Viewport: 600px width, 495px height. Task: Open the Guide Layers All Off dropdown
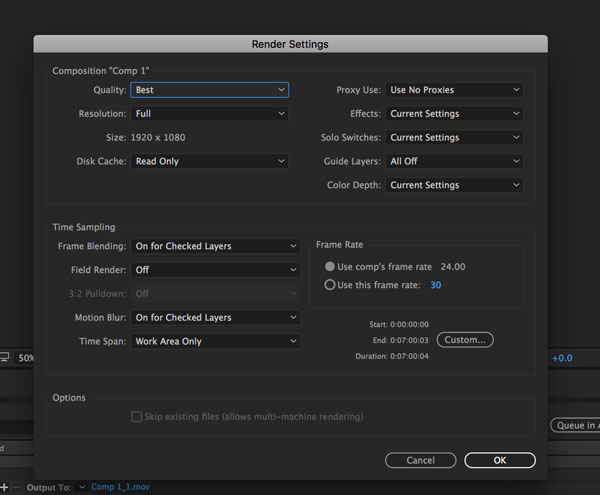(x=454, y=161)
